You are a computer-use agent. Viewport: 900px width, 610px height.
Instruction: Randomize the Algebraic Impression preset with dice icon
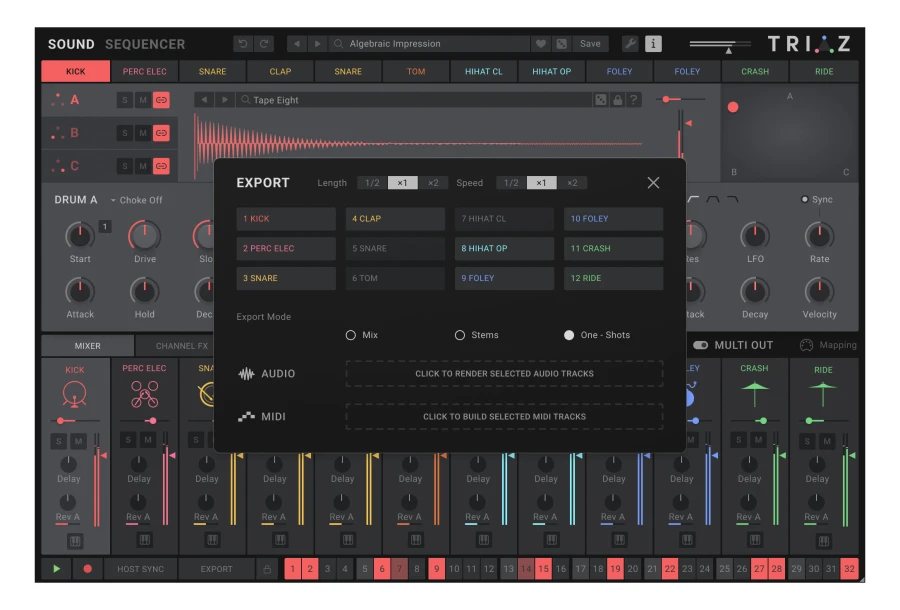click(x=561, y=44)
